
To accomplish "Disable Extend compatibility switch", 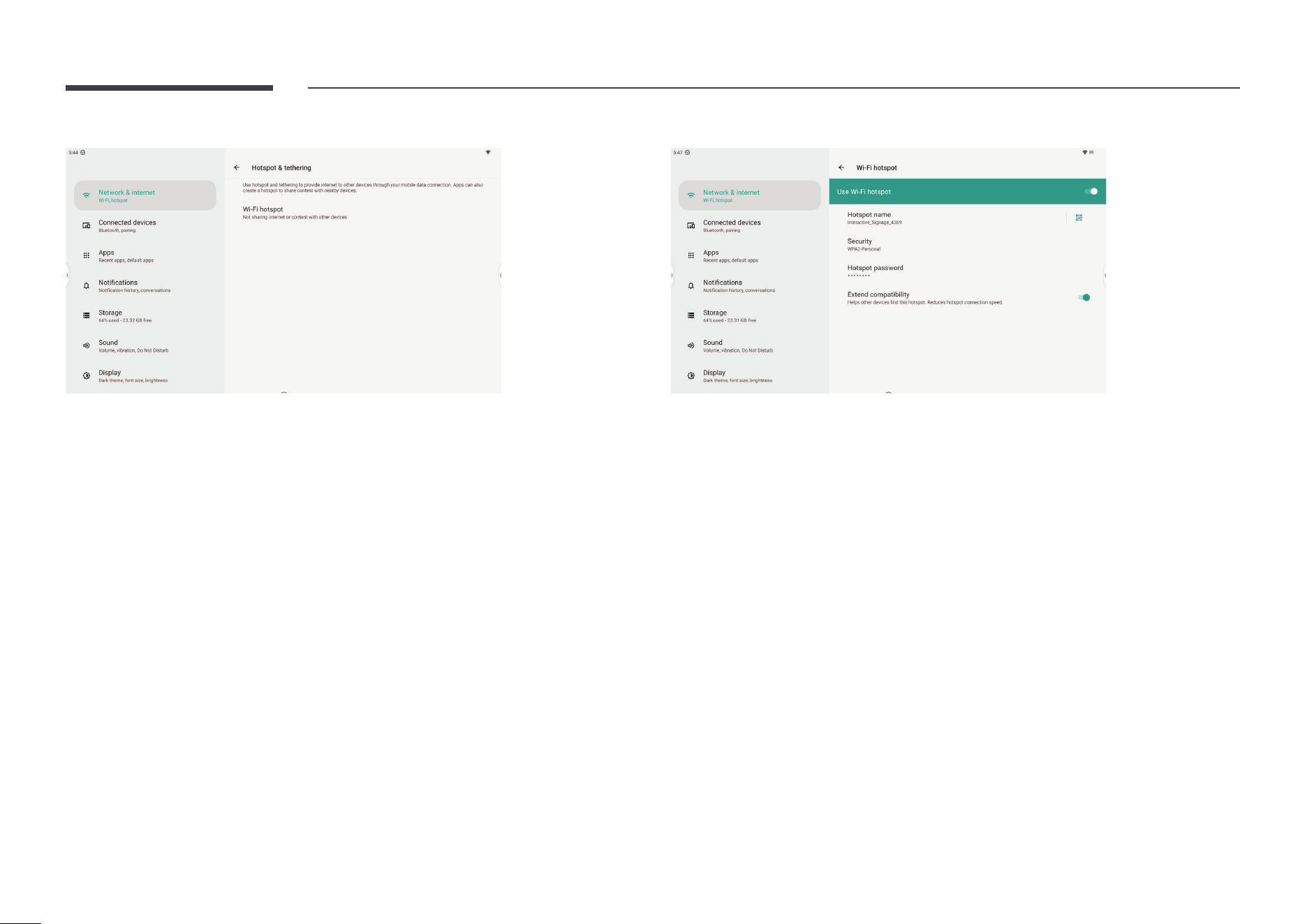I will (x=1084, y=297).
